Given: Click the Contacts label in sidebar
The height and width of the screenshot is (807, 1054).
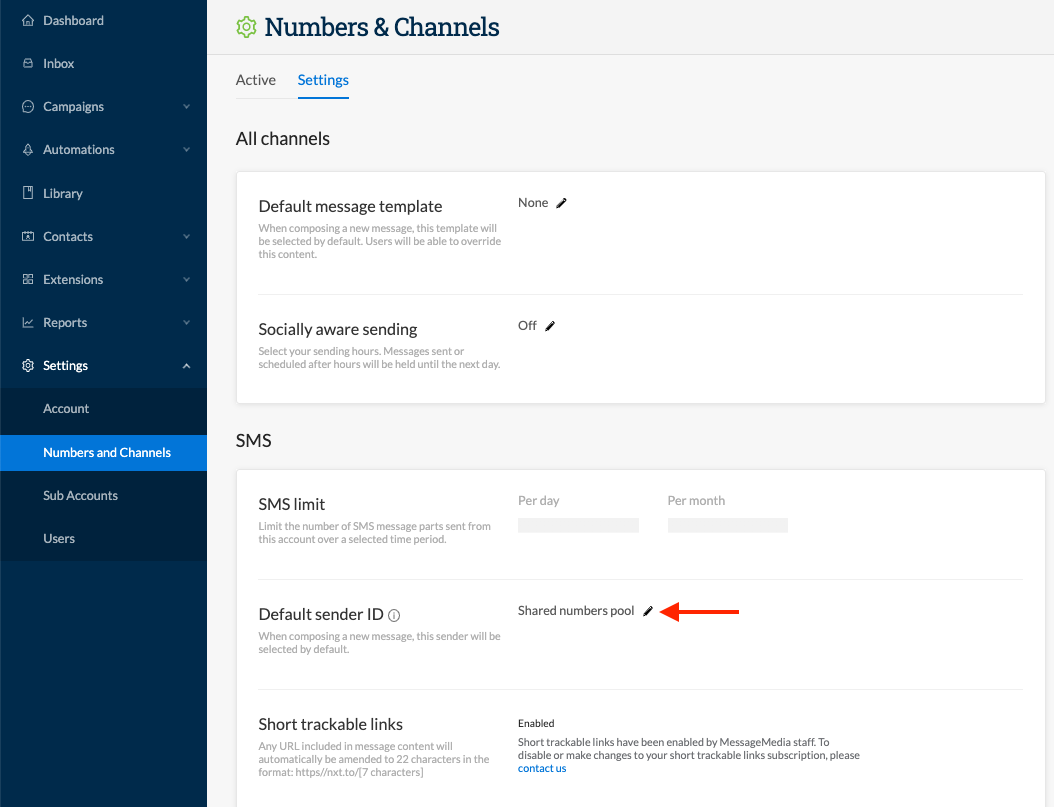Looking at the screenshot, I should (68, 236).
